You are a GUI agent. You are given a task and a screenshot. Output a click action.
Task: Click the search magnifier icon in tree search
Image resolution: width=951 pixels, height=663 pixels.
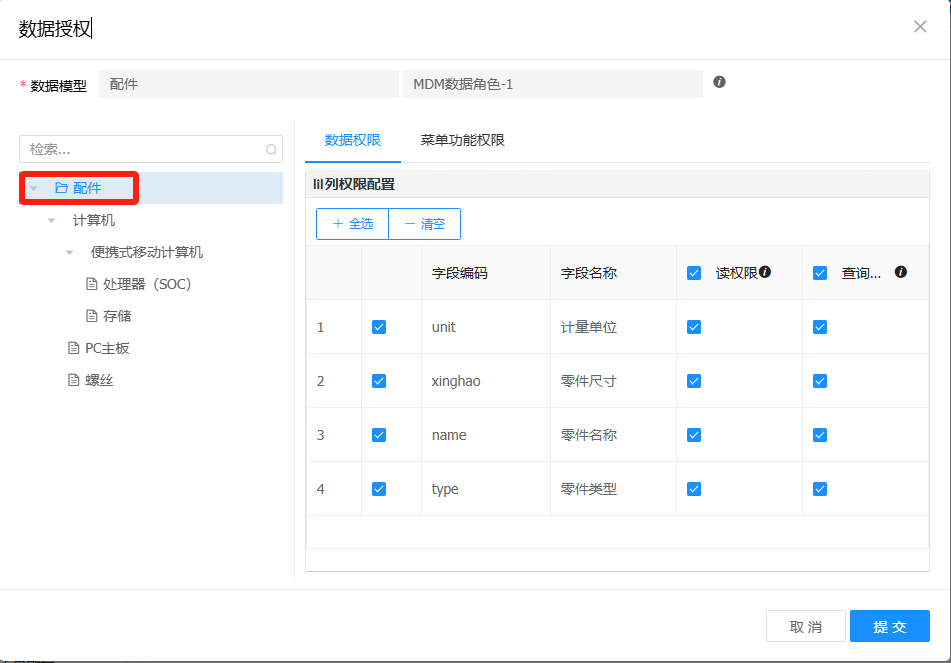pyautogui.click(x=270, y=150)
